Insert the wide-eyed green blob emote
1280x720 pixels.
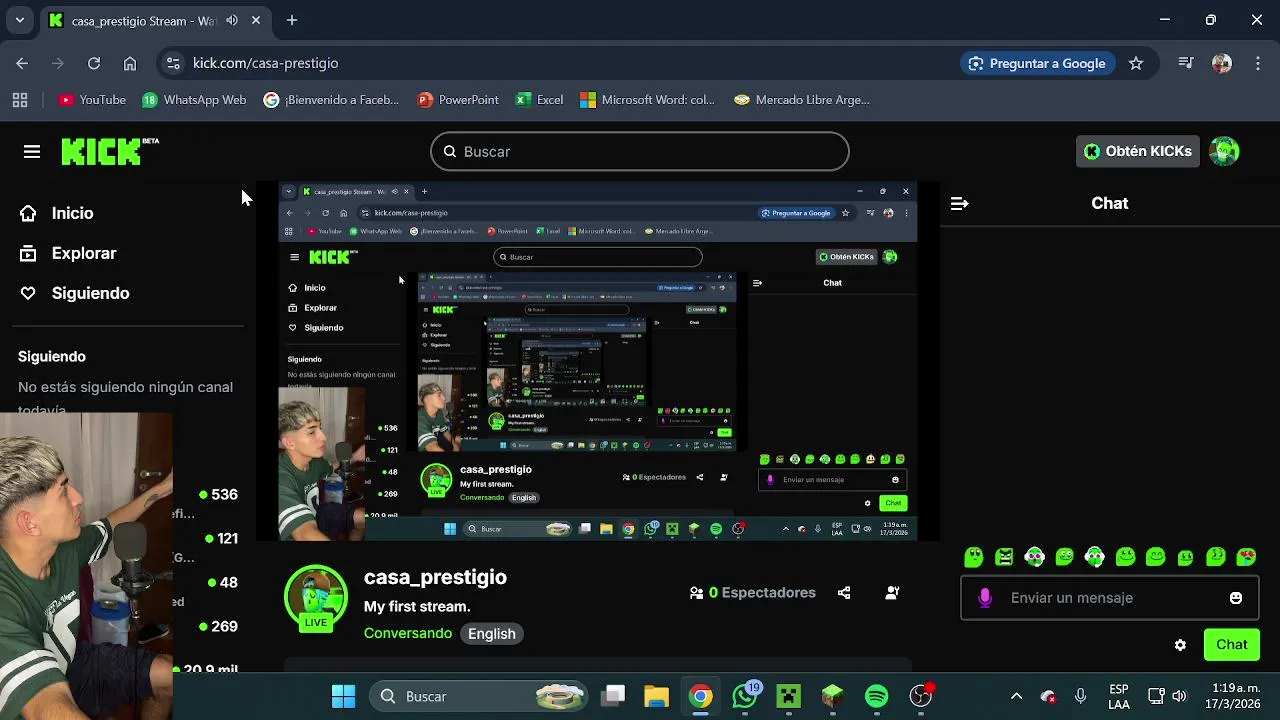click(x=974, y=557)
